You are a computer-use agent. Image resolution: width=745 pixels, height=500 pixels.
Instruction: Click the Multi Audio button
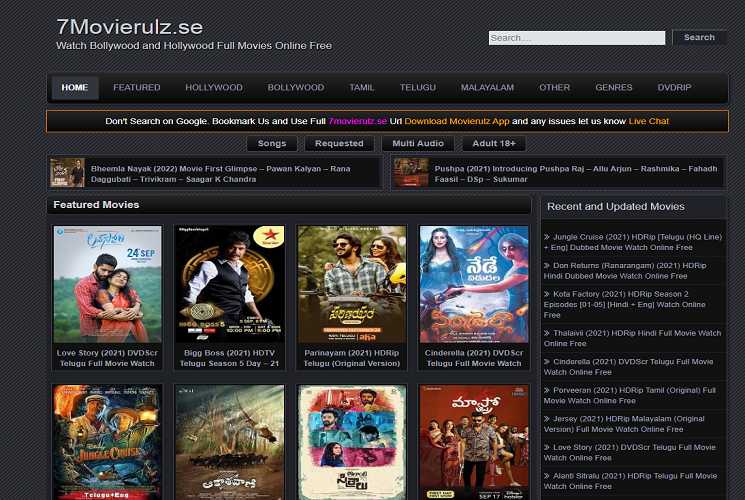click(x=418, y=144)
